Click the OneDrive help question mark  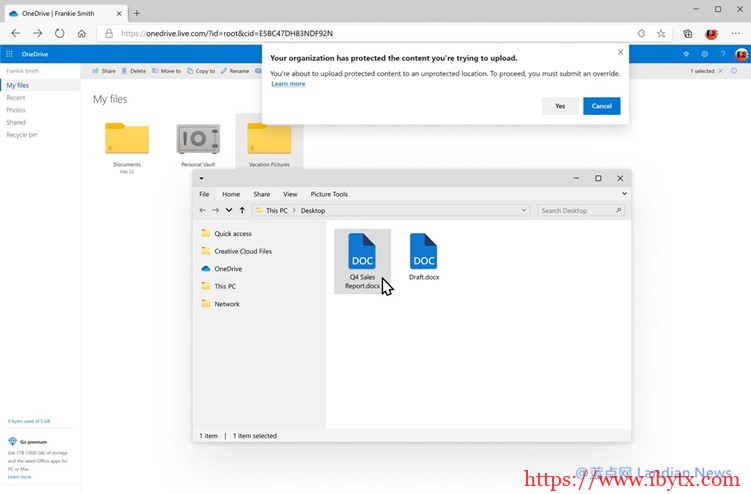click(x=722, y=54)
